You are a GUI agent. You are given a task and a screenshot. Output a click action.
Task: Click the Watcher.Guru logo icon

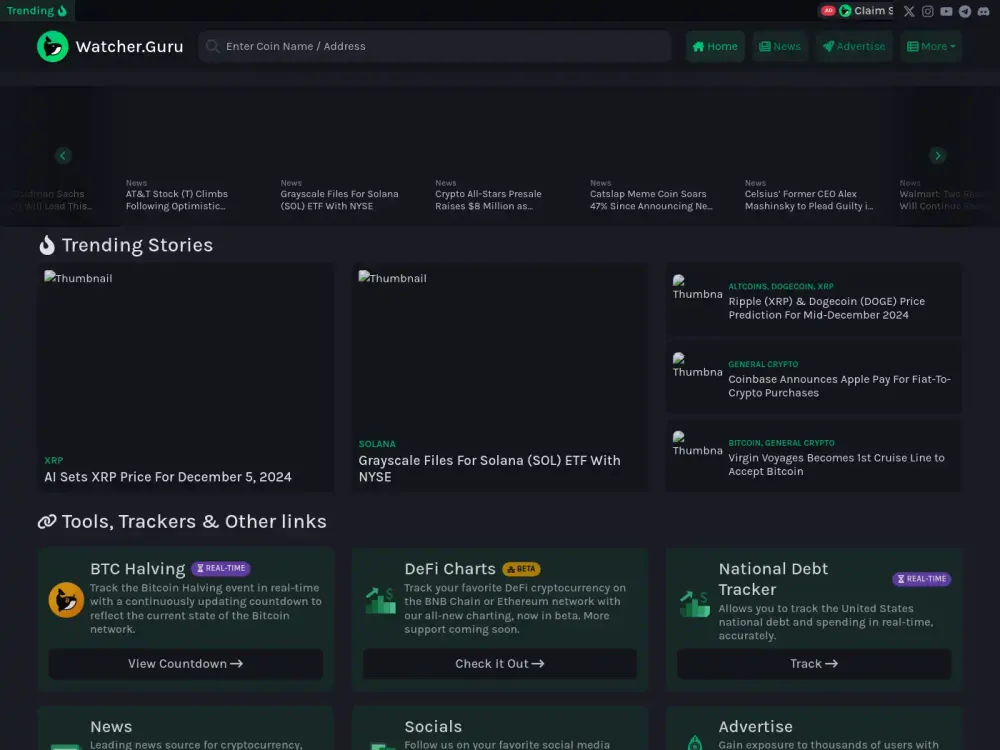(x=53, y=46)
